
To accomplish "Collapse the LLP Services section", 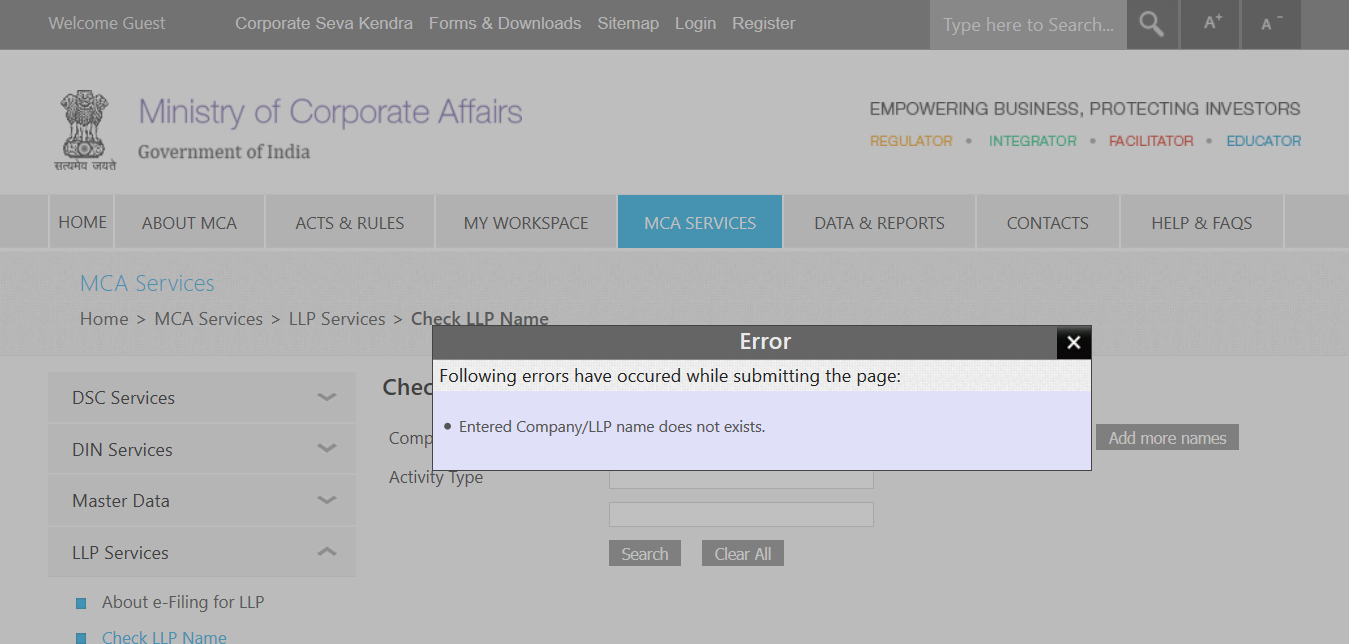I will tap(202, 552).
